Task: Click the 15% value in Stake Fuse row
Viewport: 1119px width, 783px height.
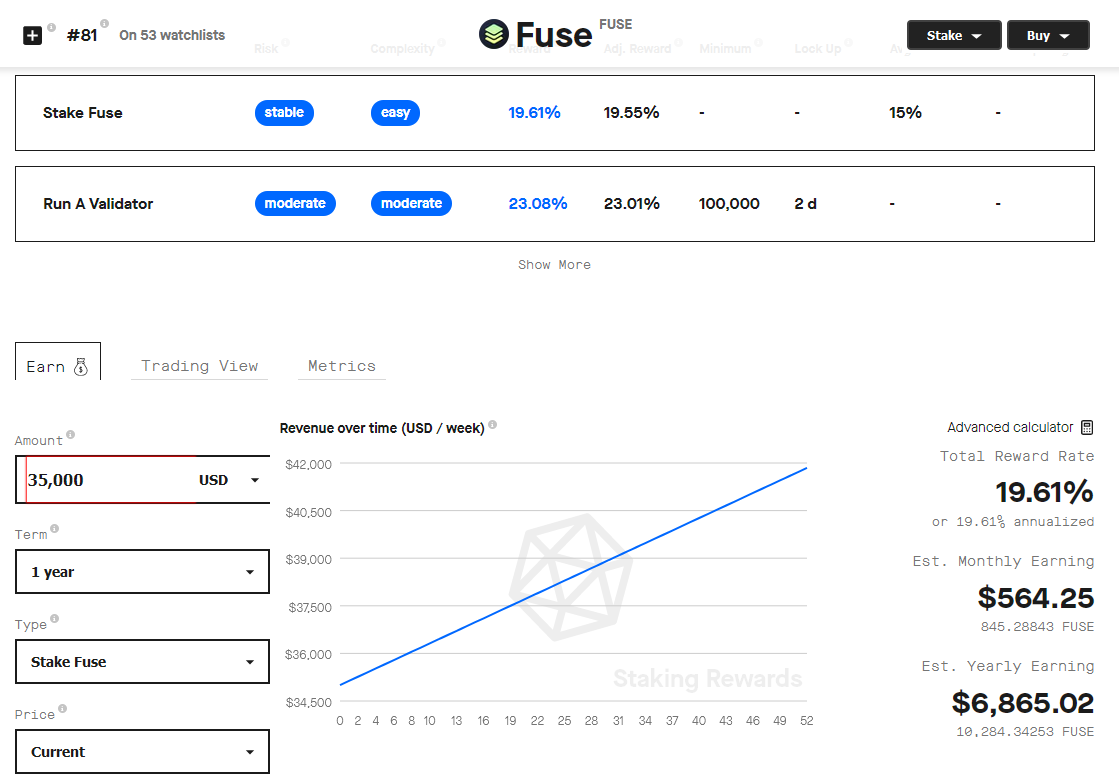Action: 906,113
